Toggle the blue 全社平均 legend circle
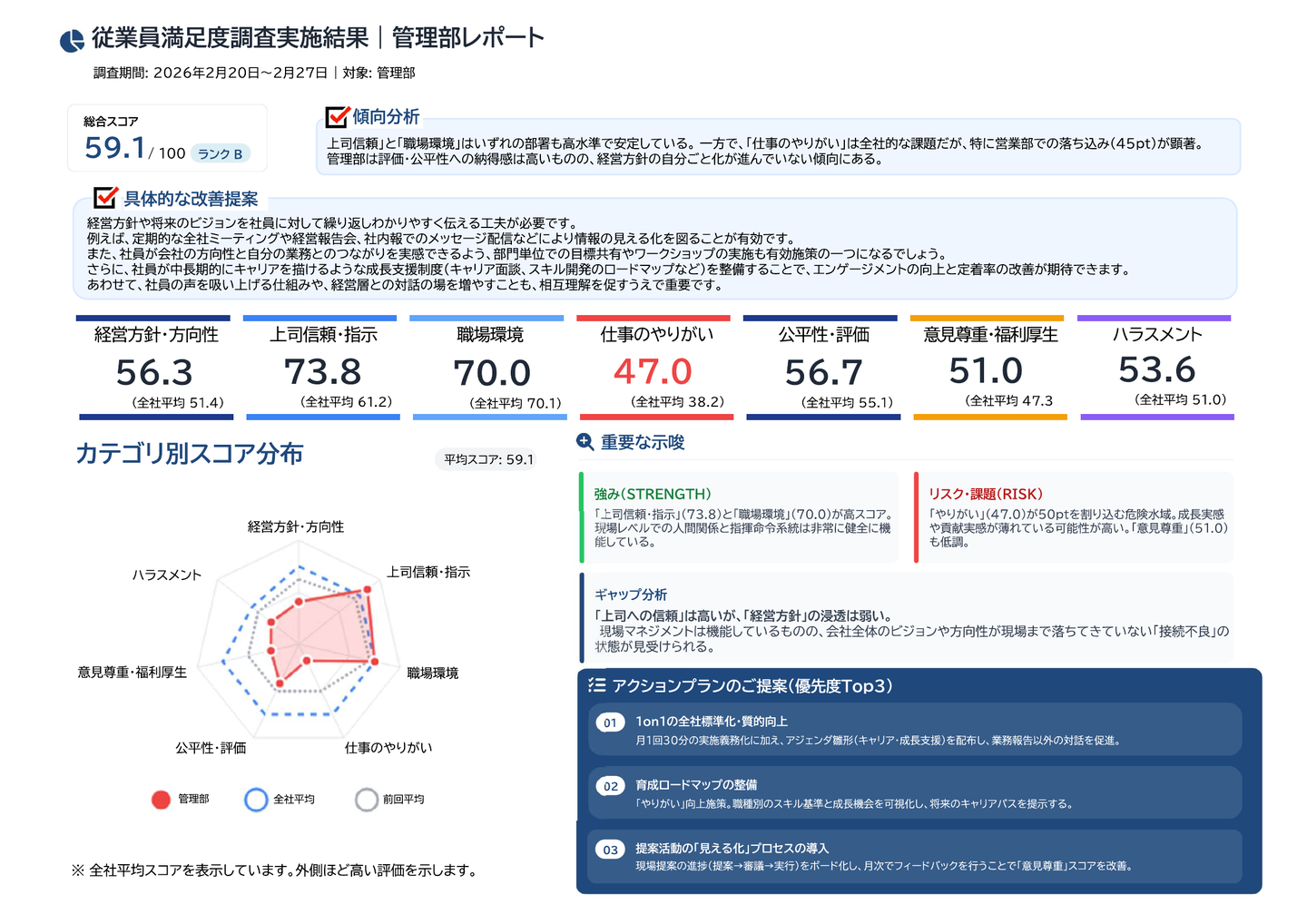Screen dimensions: 1307x924 [x=256, y=800]
